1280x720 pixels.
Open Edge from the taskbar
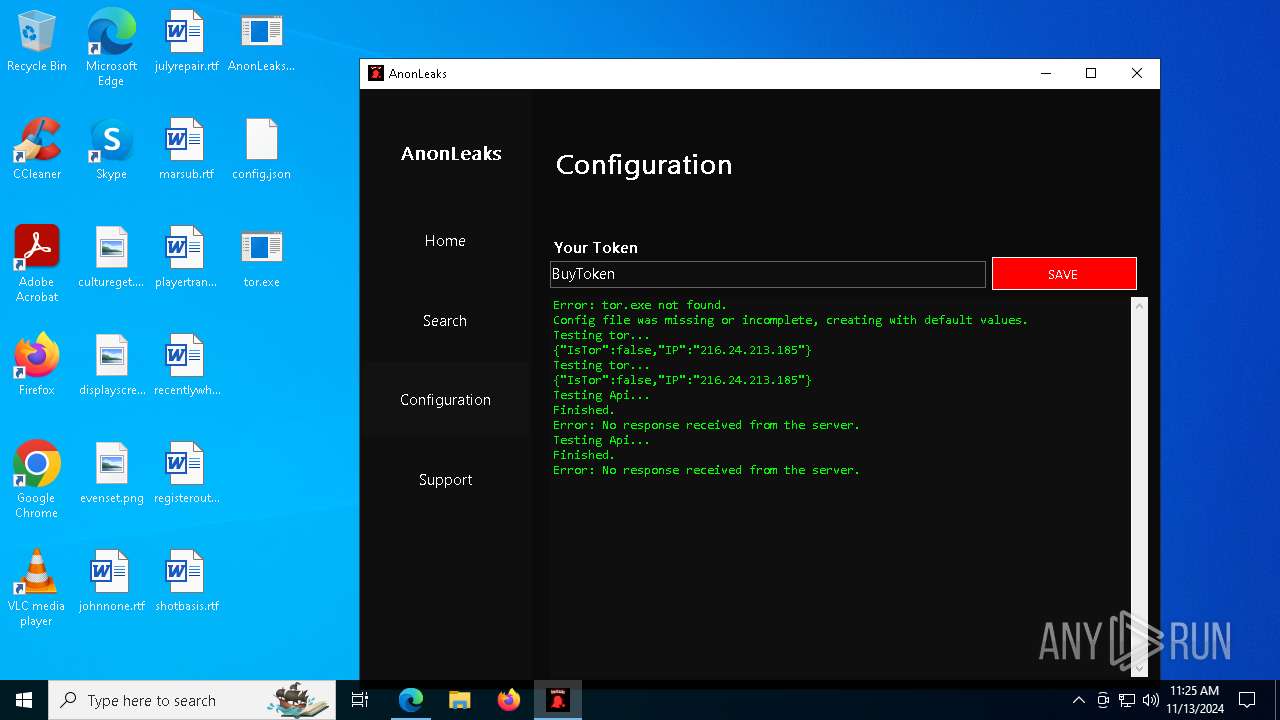411,700
